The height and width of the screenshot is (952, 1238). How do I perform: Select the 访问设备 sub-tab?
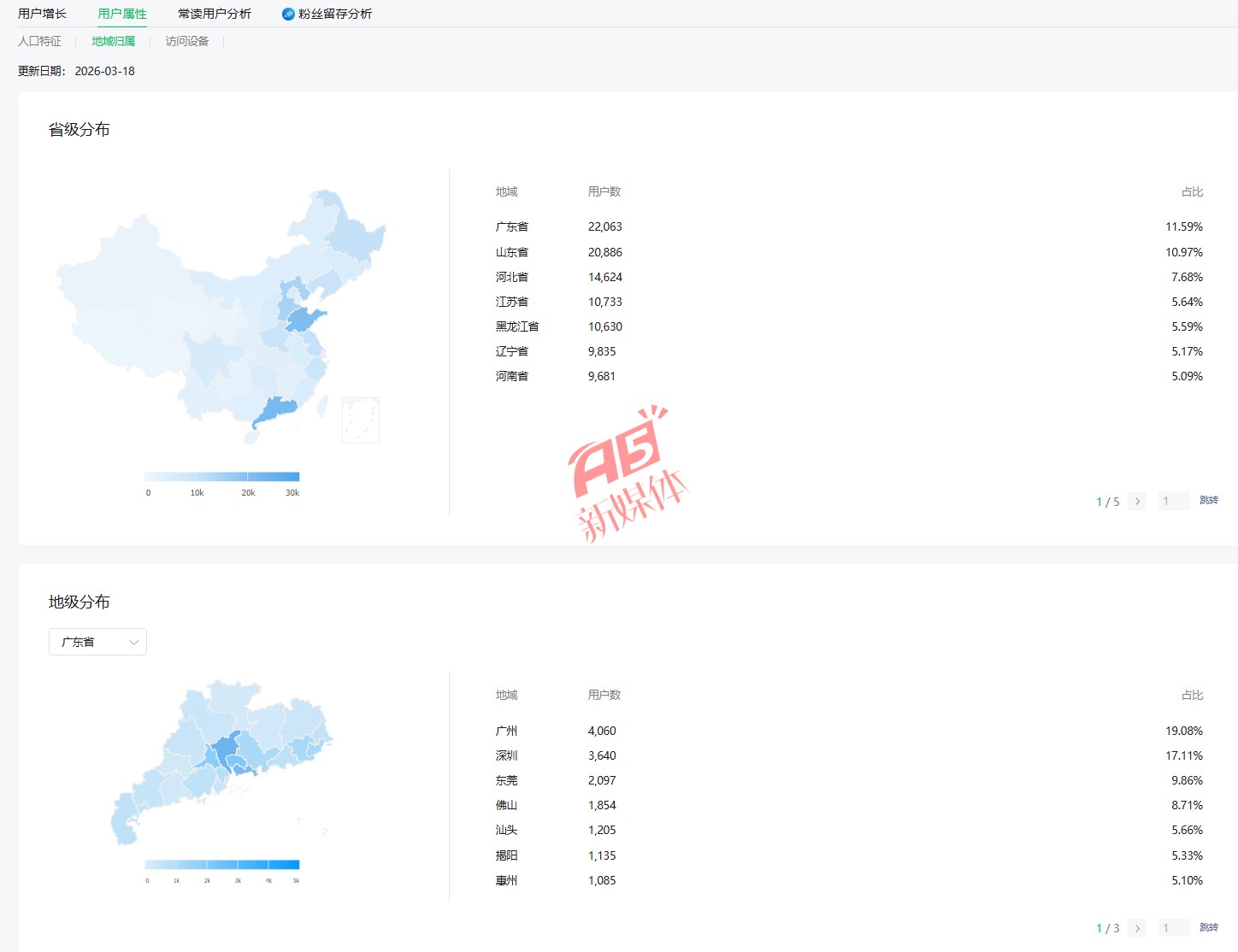coord(186,41)
